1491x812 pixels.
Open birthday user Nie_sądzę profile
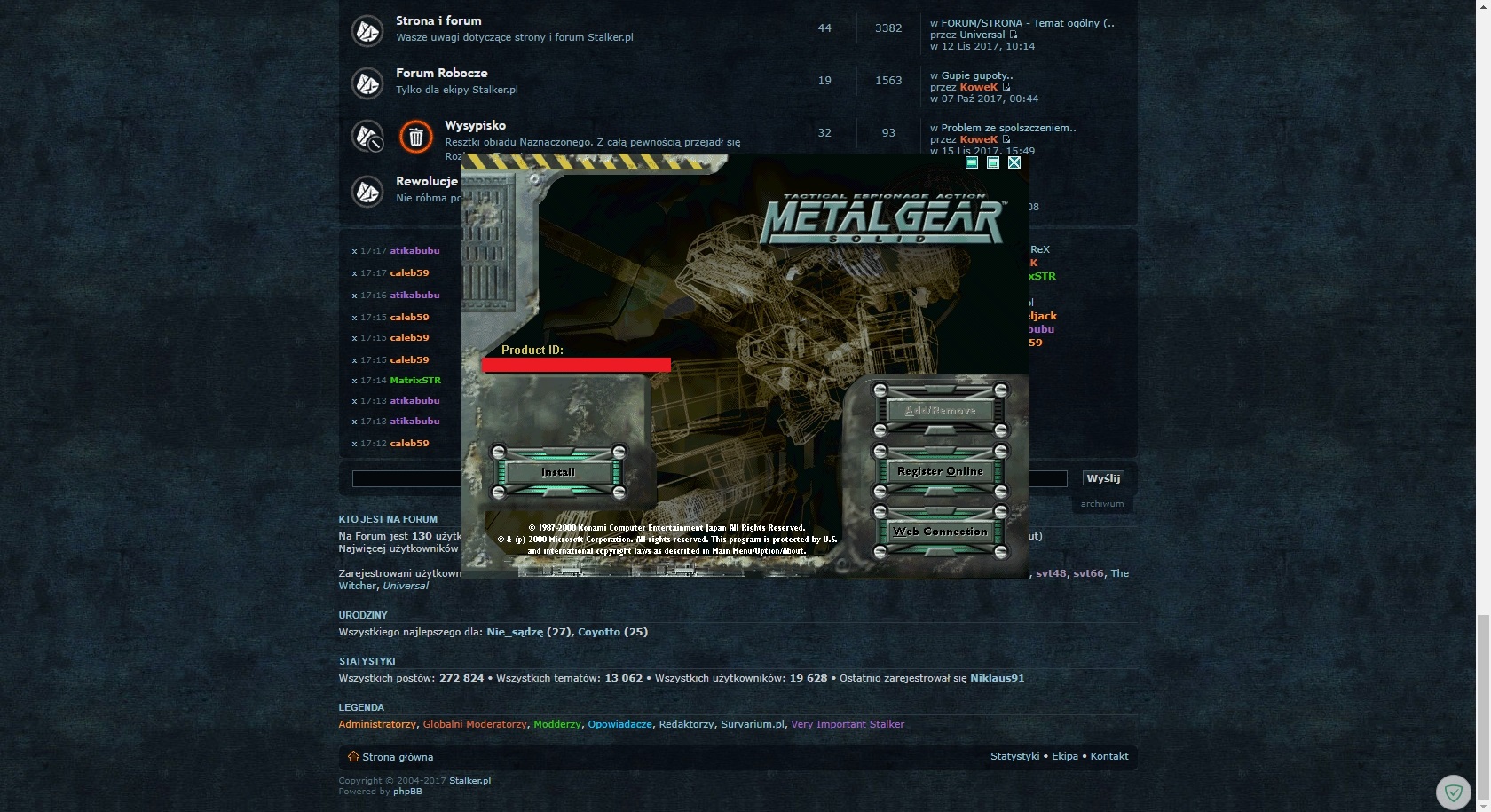pos(515,632)
